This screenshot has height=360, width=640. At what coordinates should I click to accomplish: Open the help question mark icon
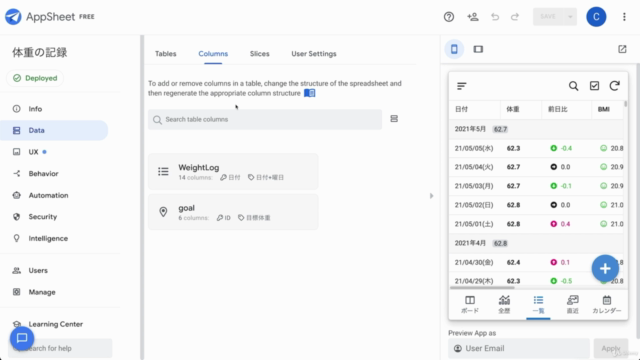[x=449, y=17]
